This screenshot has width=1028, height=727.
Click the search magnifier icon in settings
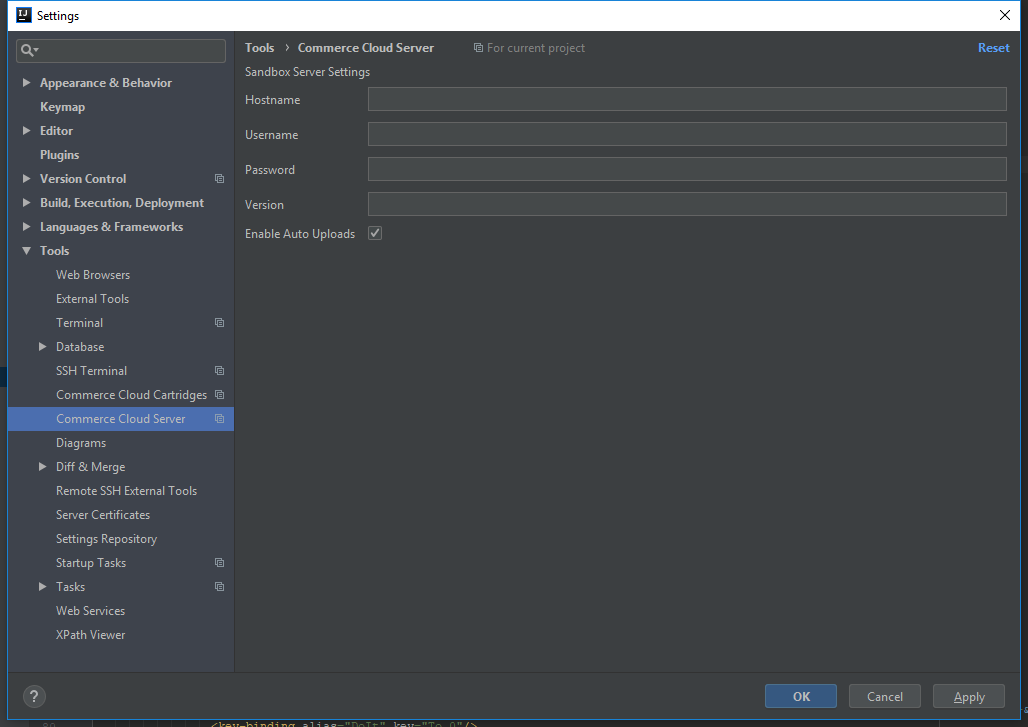[28, 50]
